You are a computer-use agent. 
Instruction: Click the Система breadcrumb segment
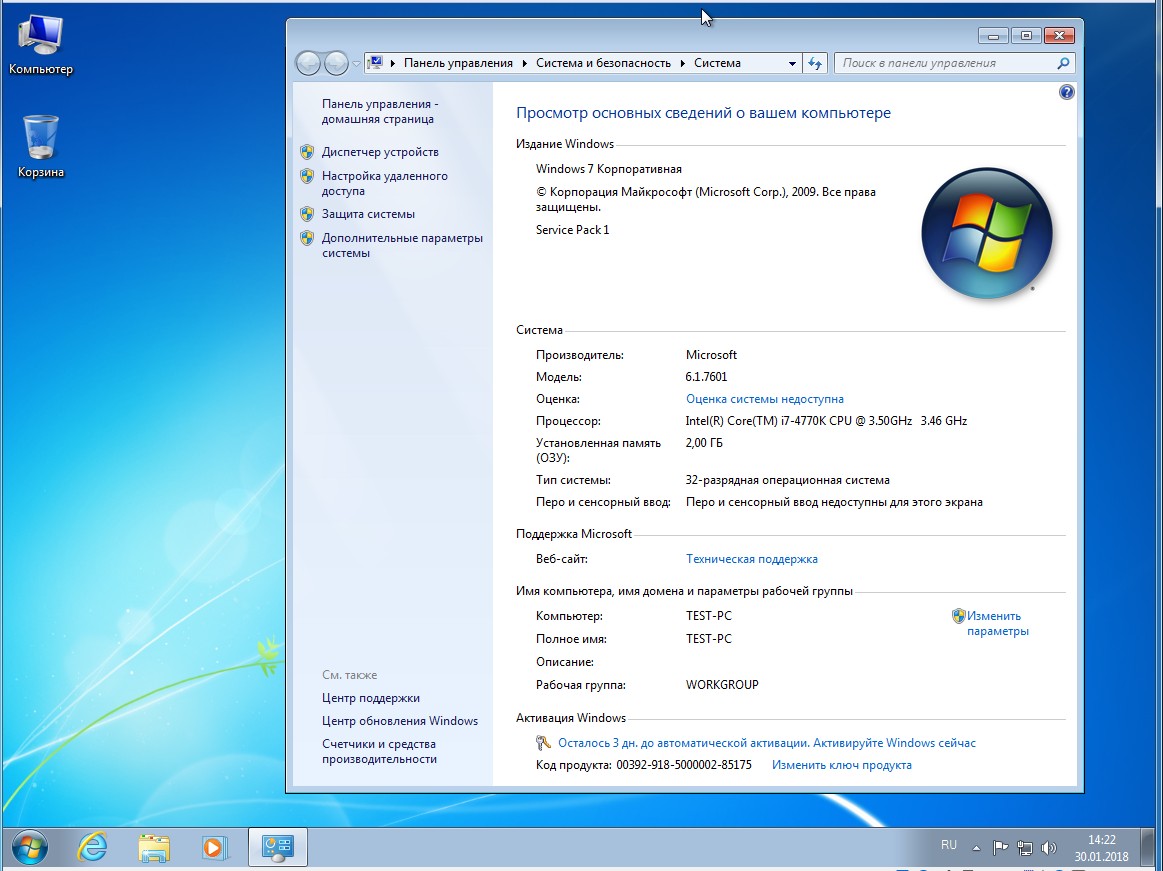pos(717,63)
